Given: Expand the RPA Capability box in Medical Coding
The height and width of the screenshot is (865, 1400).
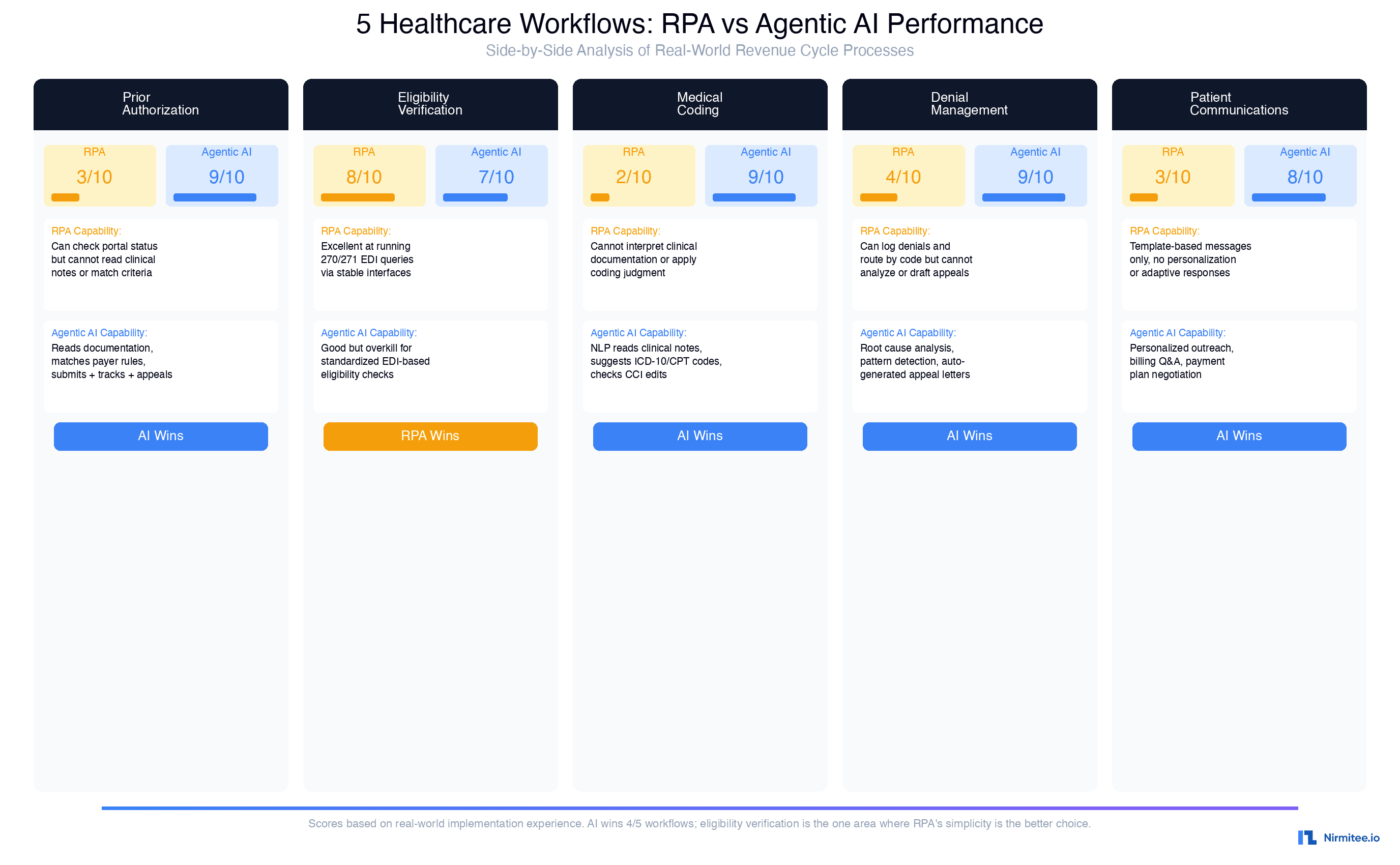Looking at the screenshot, I should tap(699, 264).
